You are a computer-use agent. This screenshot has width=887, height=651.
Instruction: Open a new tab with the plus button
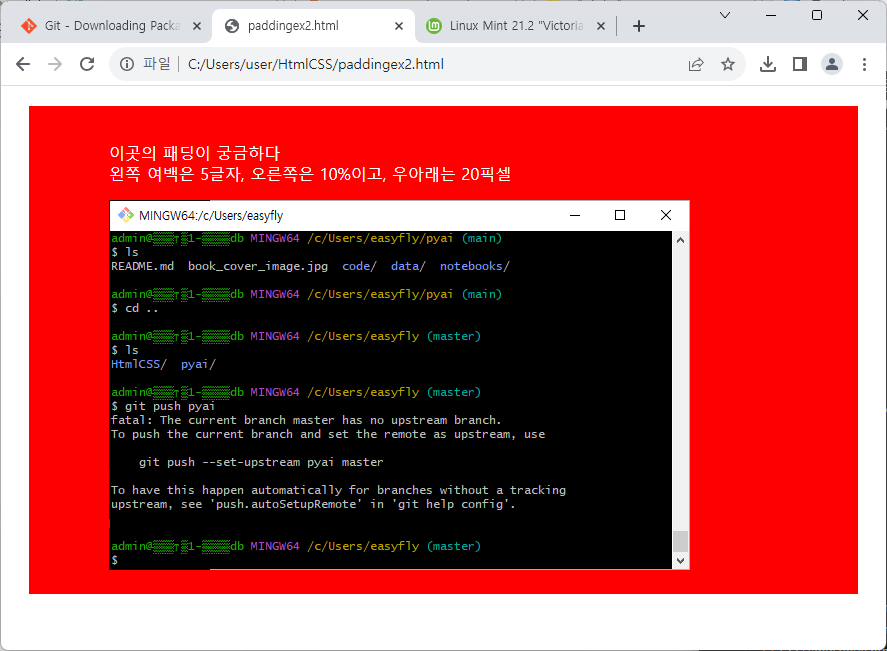(x=639, y=26)
